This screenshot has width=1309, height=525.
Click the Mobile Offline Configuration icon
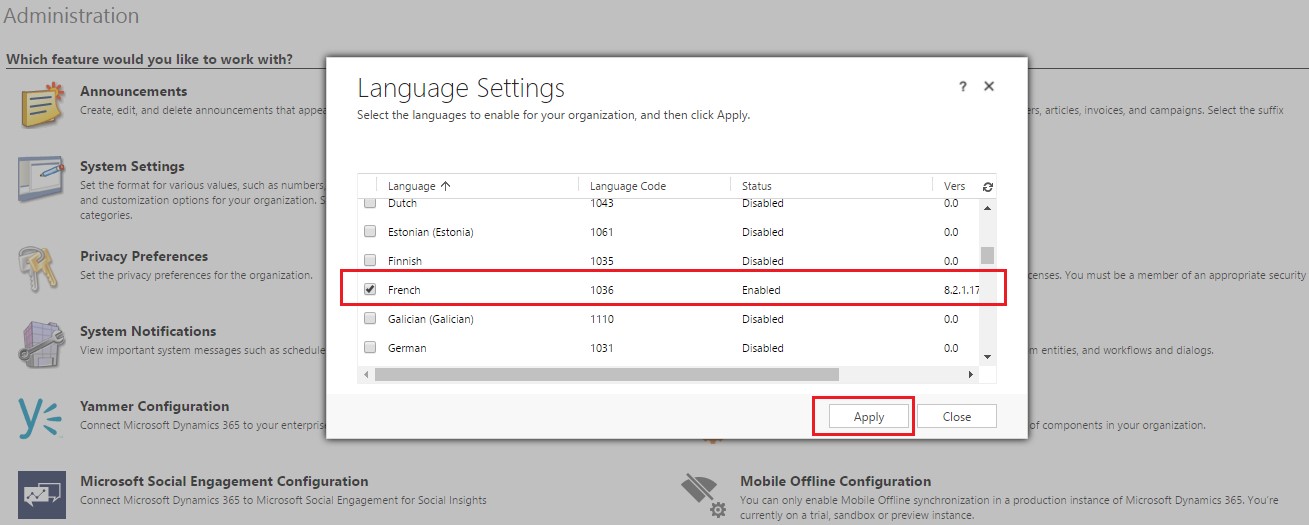click(704, 495)
